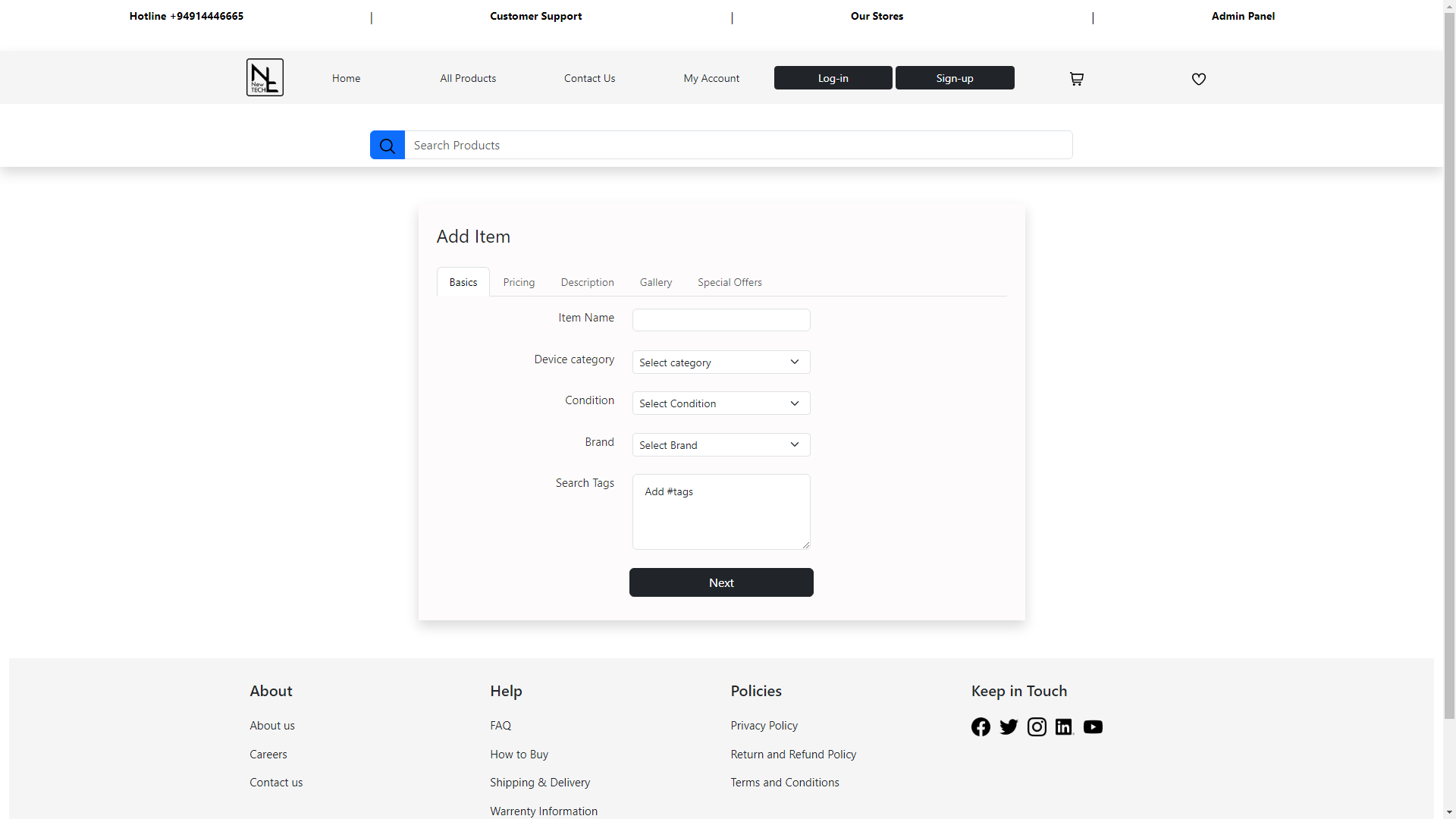Viewport: 1456px width, 819px height.
Task: Open the shopping cart icon
Action: [x=1076, y=79]
